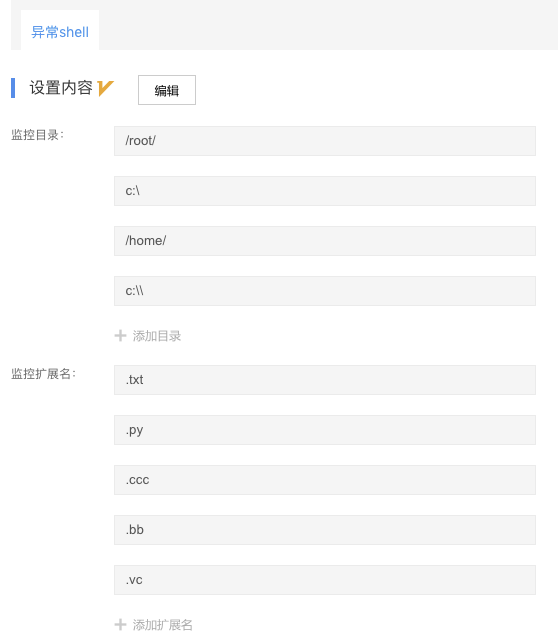Click the blue bar beside 设置内容
Screen dimensions: 558x640
click(13, 88)
